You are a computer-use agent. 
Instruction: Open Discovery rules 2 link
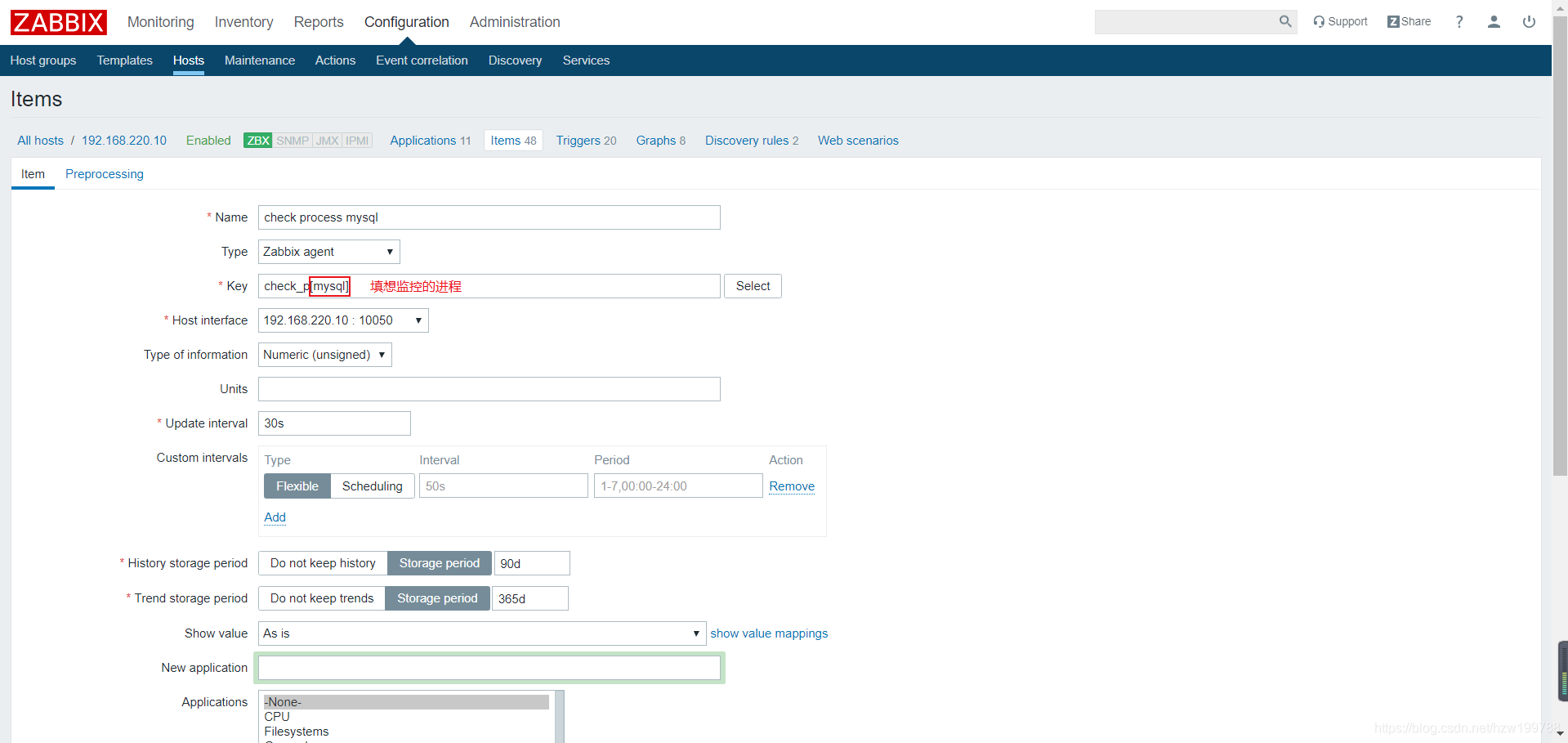pos(752,141)
